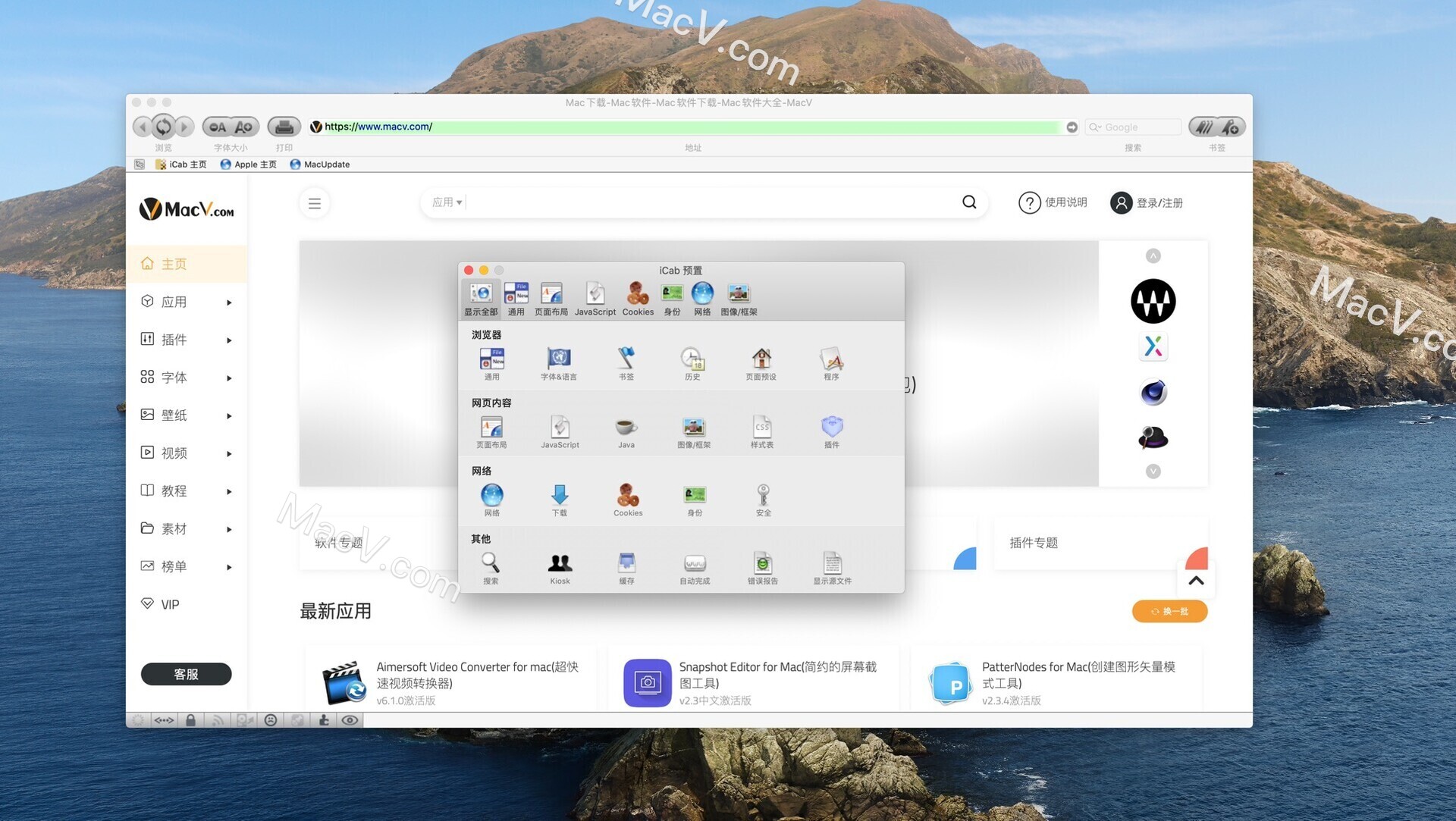Expand the 榜单 sidebar submenu arrow
This screenshot has height=821, width=1456.
click(229, 567)
